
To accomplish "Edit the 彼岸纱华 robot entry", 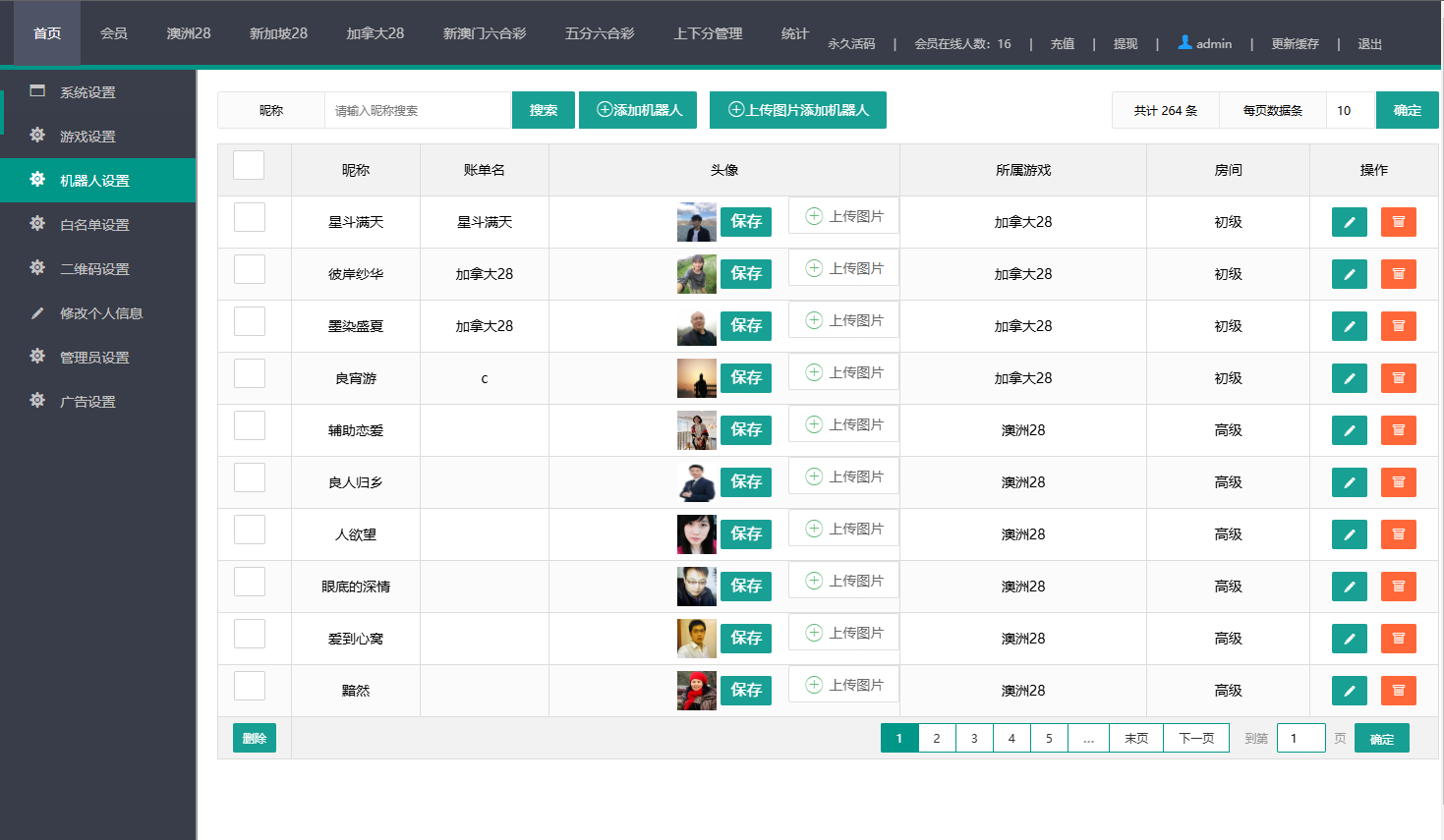I will click(x=1349, y=274).
